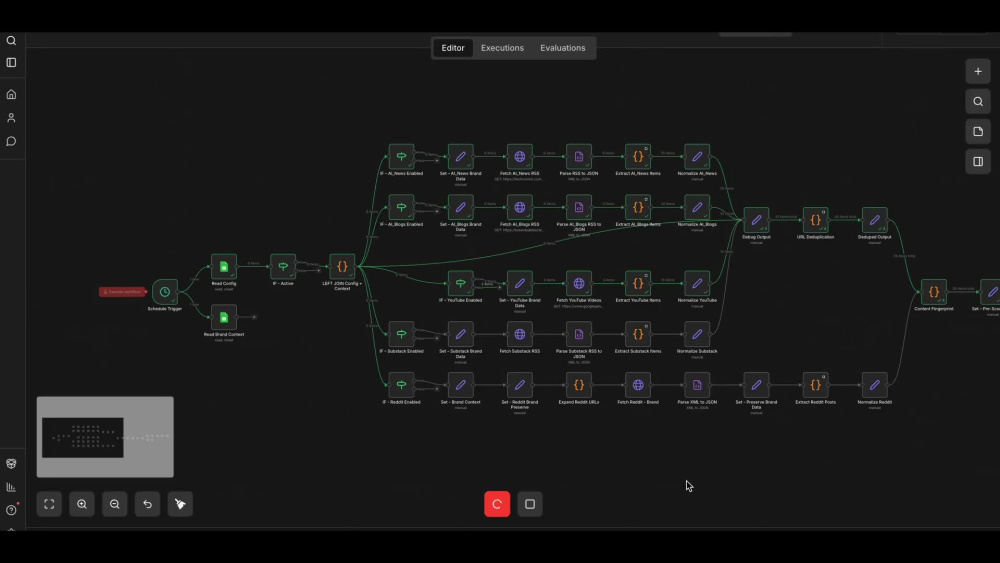
Task: Open the help question-mark icon
Action: (x=11, y=510)
